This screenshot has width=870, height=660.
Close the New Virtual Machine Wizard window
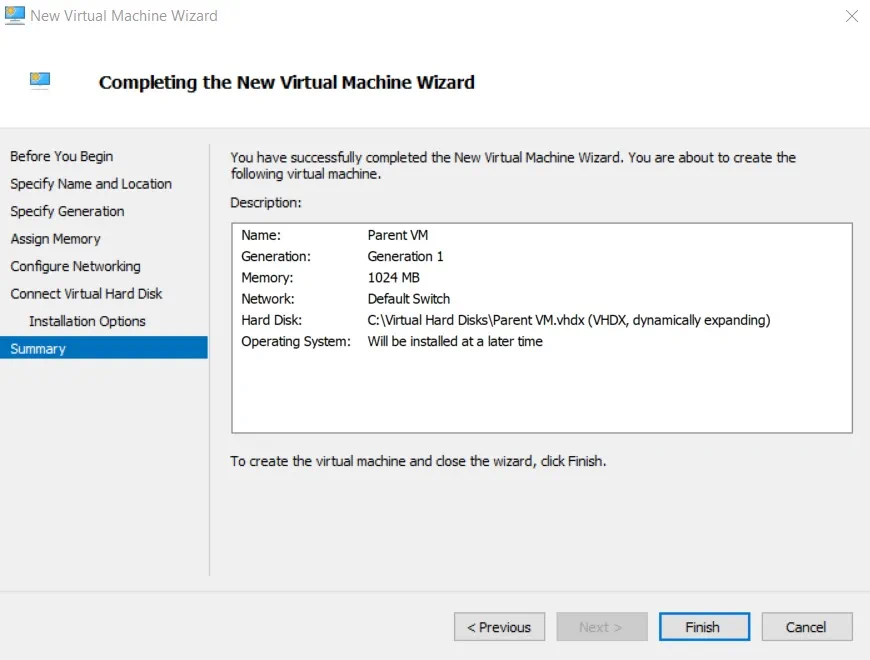851,16
